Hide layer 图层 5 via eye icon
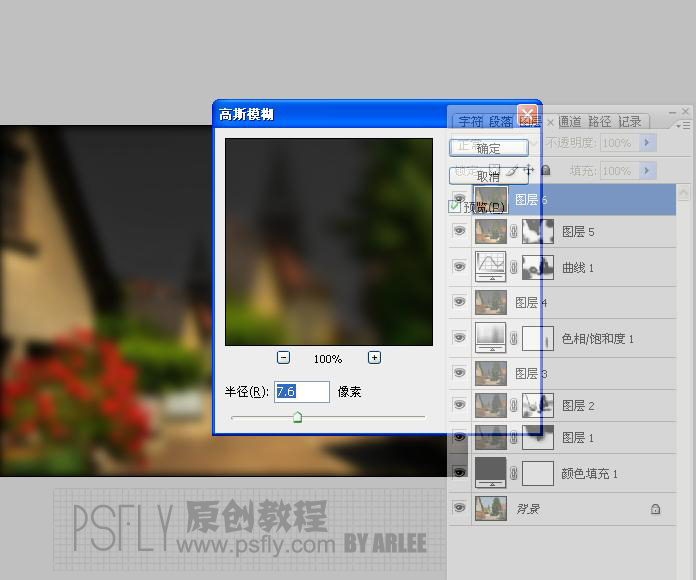 [x=459, y=231]
